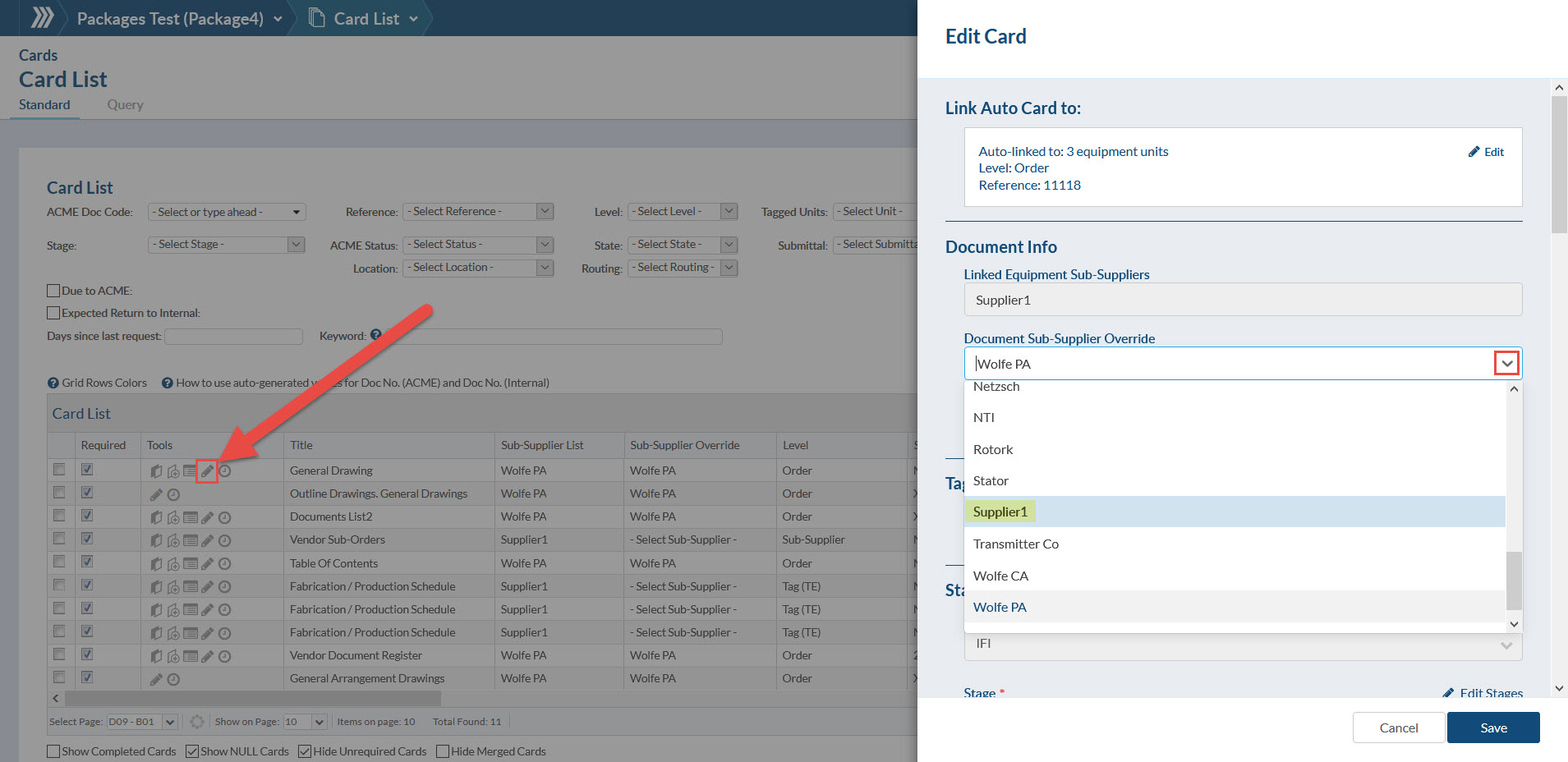The image size is (1568, 762).
Task: Open ACME Status dropdown
Action: coord(478,245)
